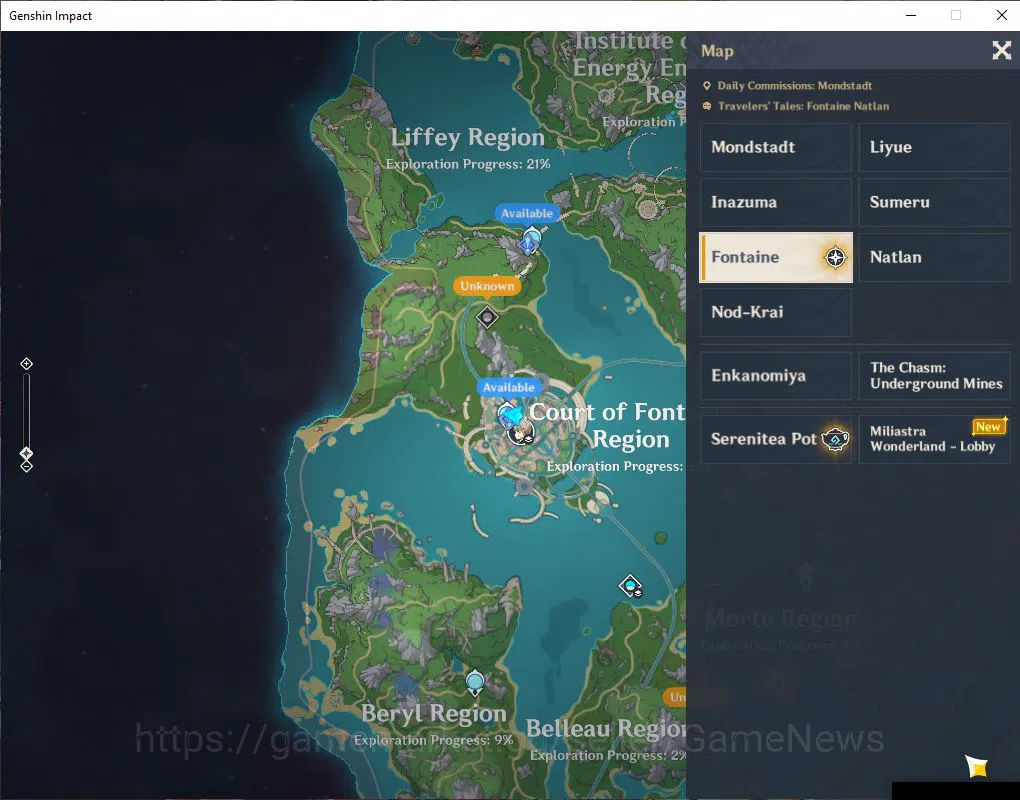Click Travelers' Tales: Fontaine Natlan text

point(803,106)
